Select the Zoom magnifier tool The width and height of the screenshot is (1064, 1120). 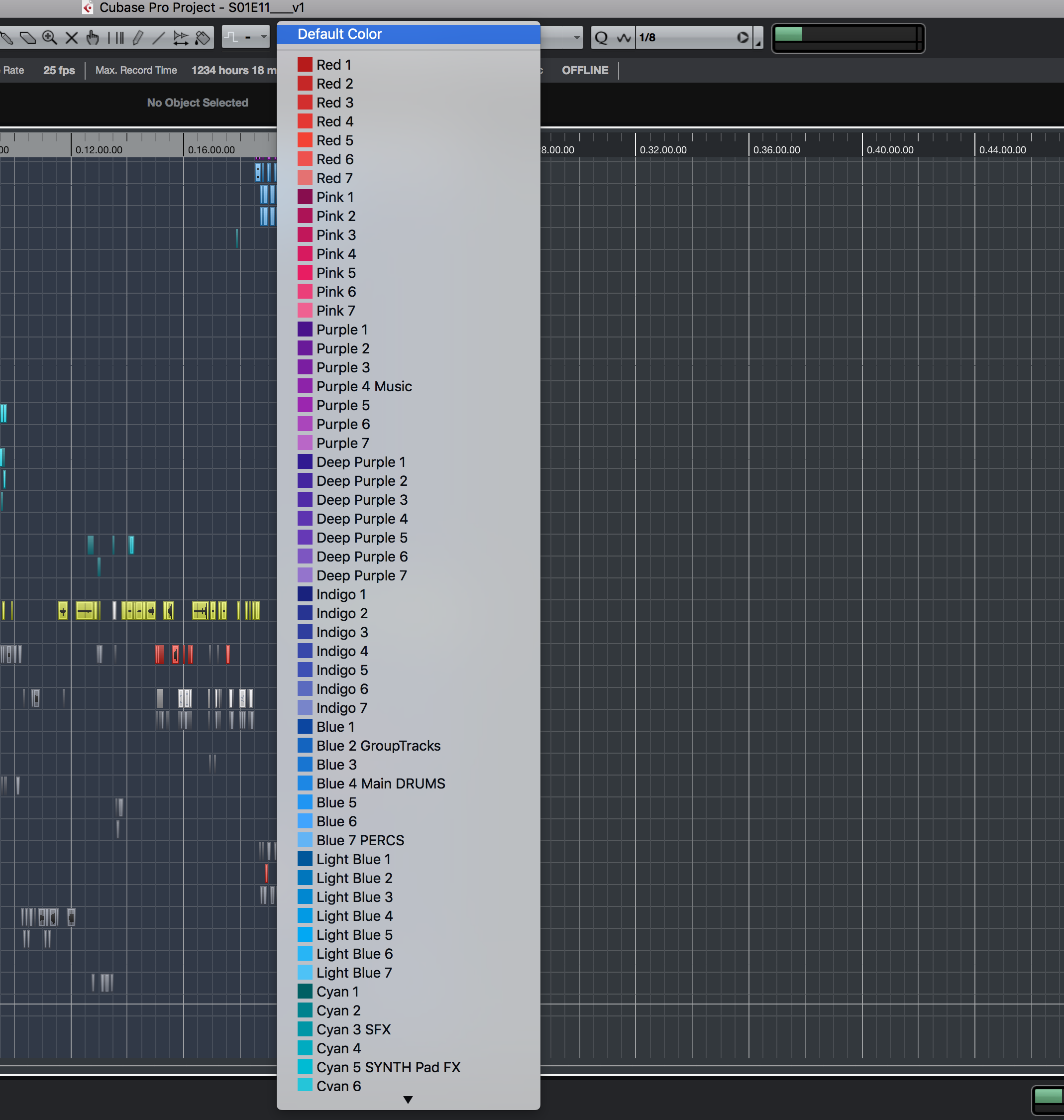click(x=49, y=38)
